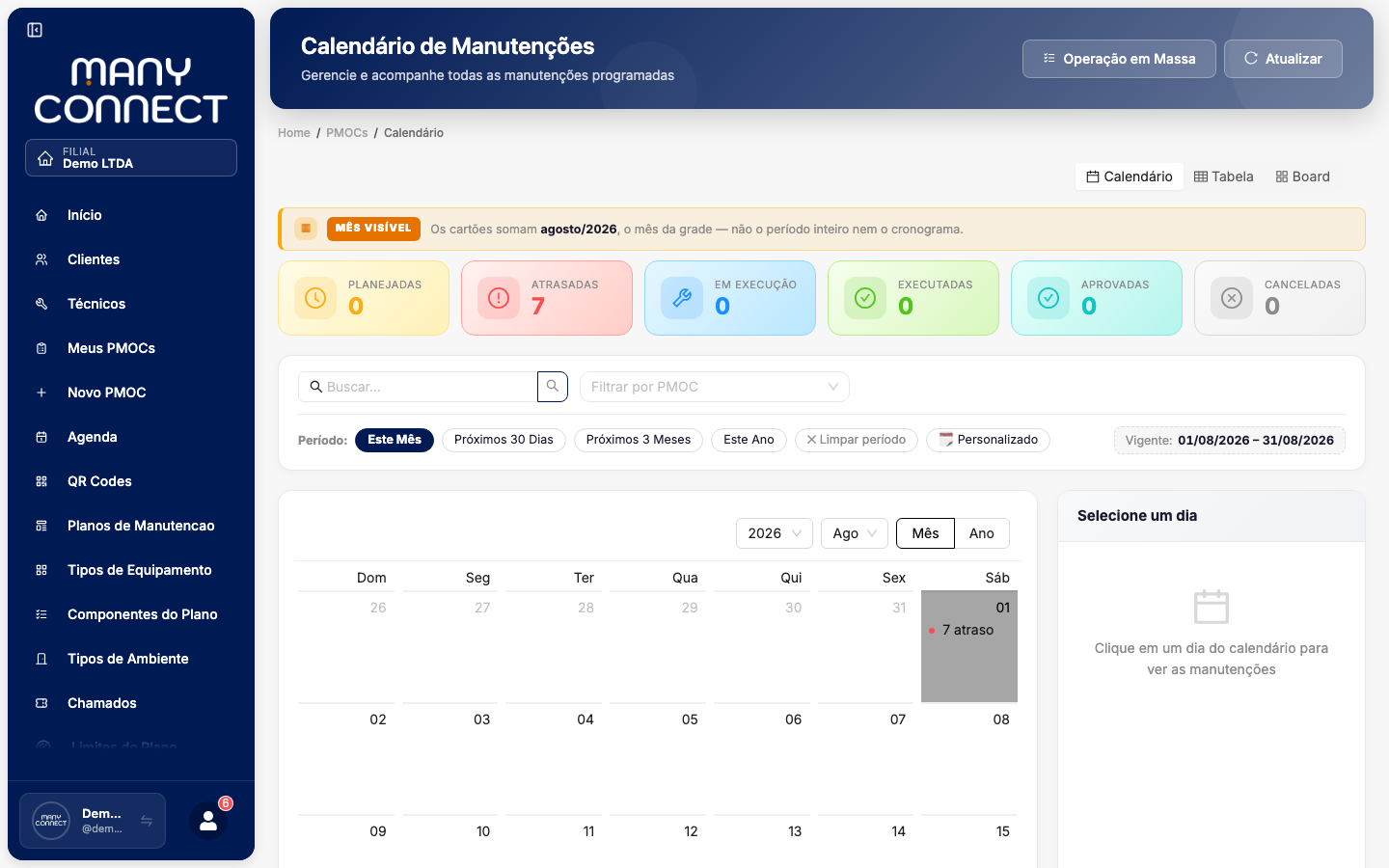Click the ManyConnect logo in account card
The width and height of the screenshot is (1389, 868).
pos(51,821)
